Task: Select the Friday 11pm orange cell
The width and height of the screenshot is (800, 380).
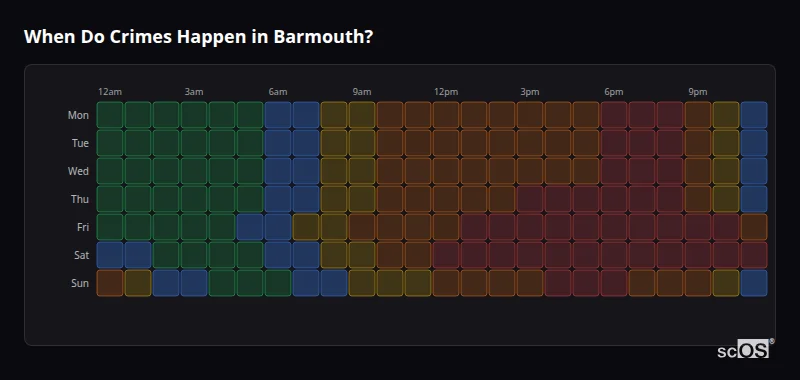Action: pyautogui.click(x=754, y=227)
